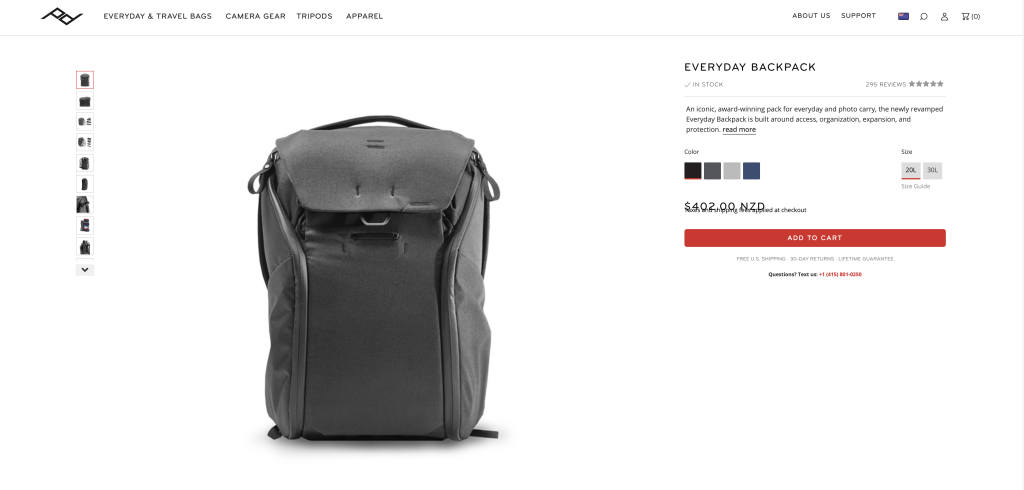Open Camera Gear menu
The image size is (1024, 490).
(255, 16)
